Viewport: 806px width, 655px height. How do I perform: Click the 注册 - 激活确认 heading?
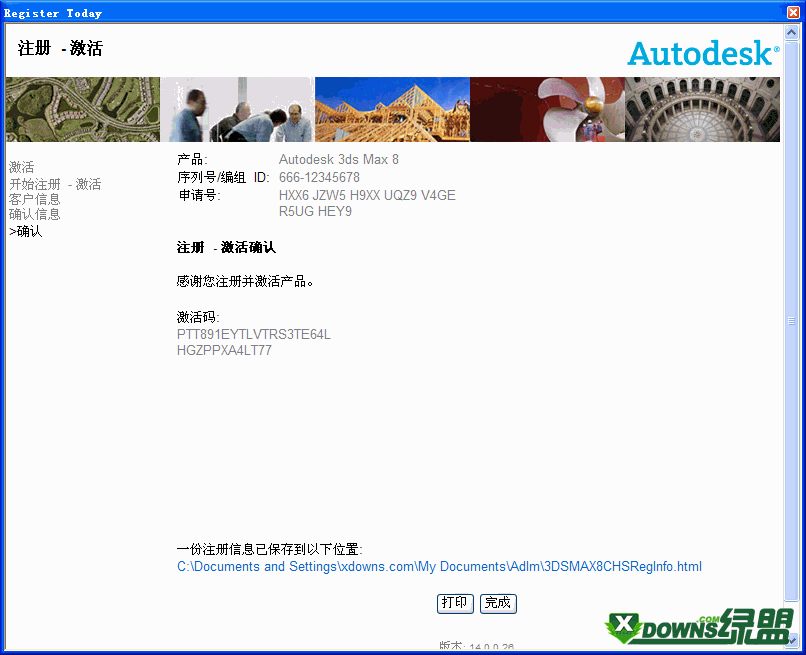[x=226, y=247]
